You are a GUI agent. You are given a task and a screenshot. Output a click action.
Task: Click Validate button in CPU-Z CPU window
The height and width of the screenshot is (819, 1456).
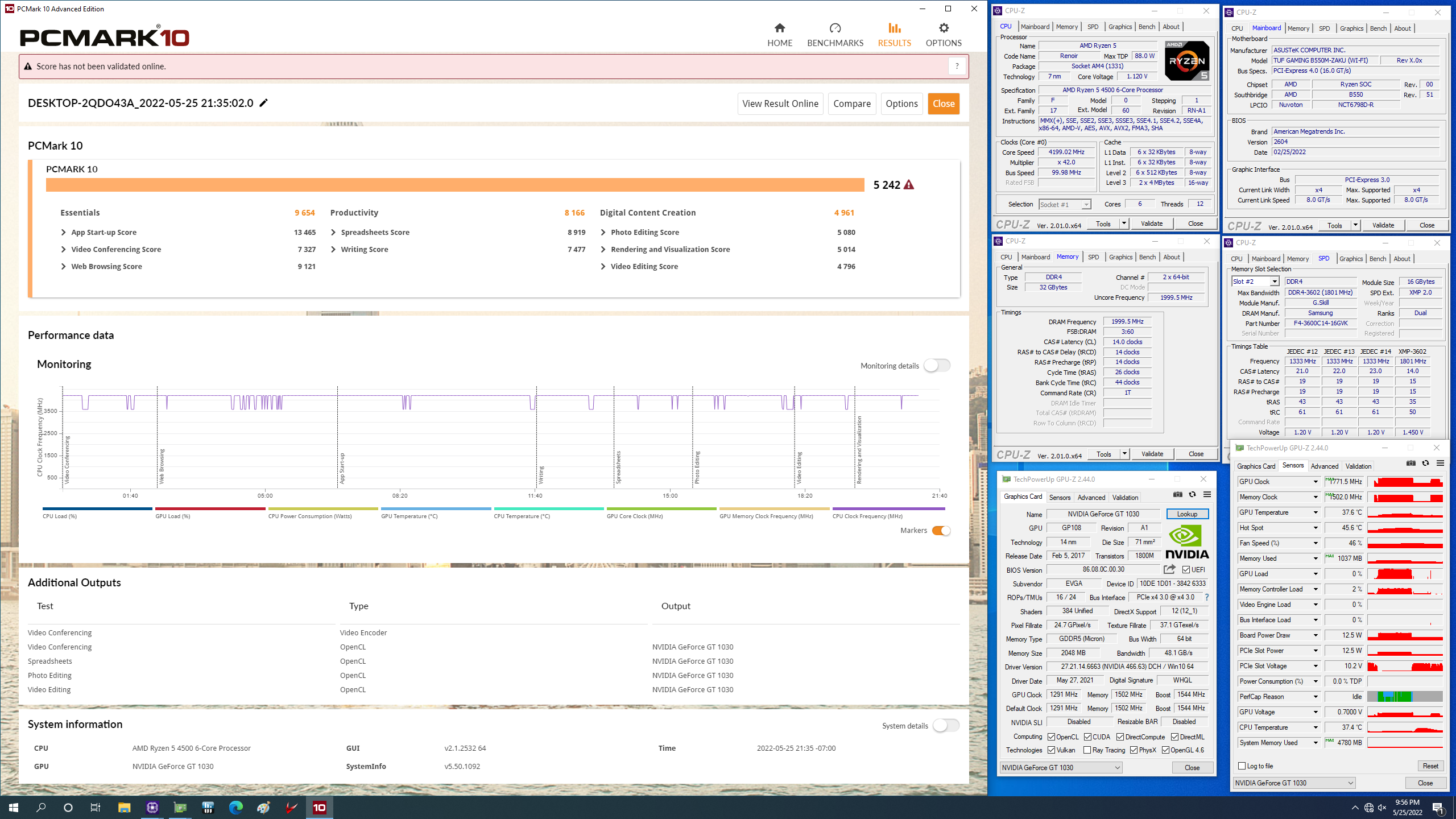[1152, 224]
